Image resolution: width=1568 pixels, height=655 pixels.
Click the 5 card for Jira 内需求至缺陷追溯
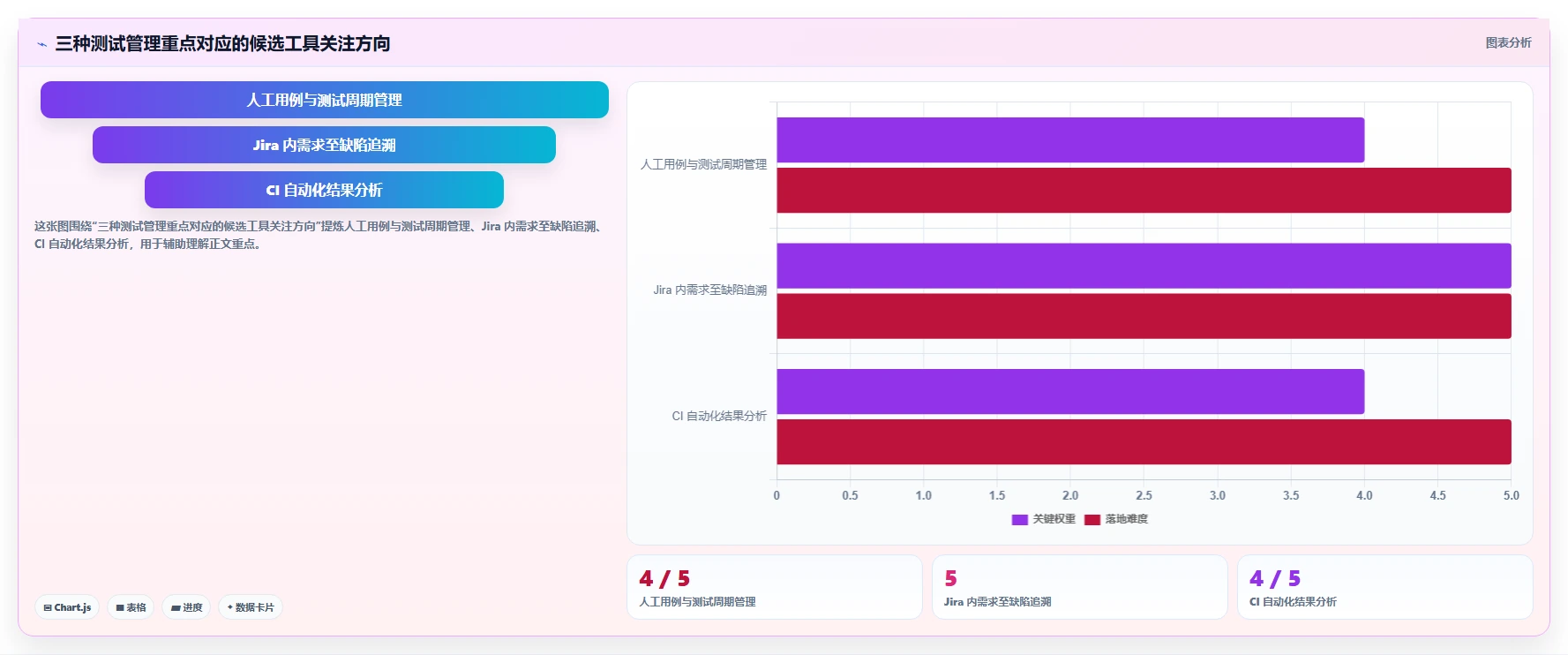point(1079,587)
